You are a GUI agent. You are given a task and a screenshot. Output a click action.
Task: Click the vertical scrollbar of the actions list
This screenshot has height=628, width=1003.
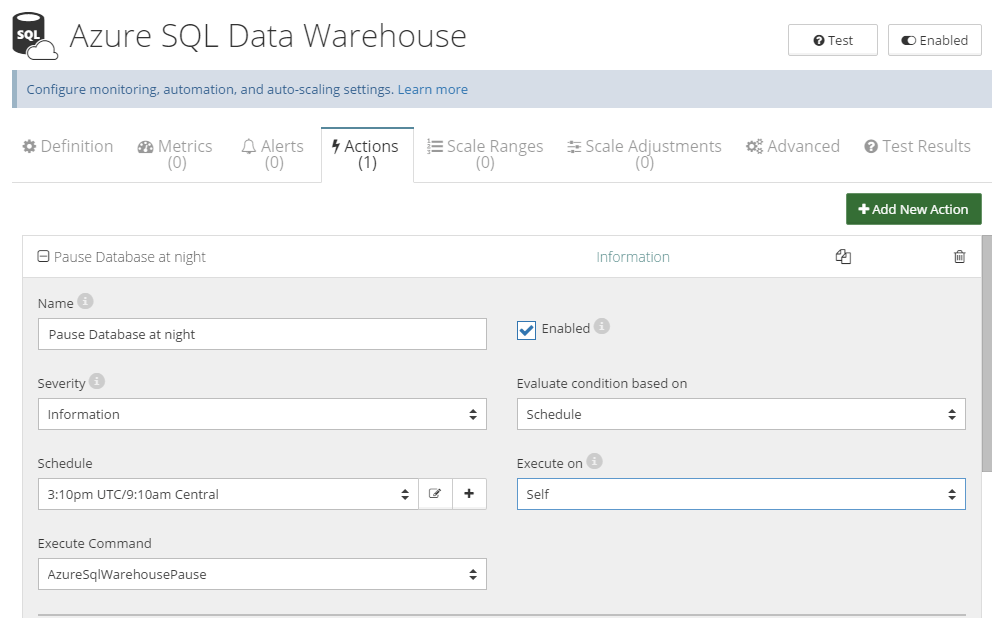click(986, 354)
